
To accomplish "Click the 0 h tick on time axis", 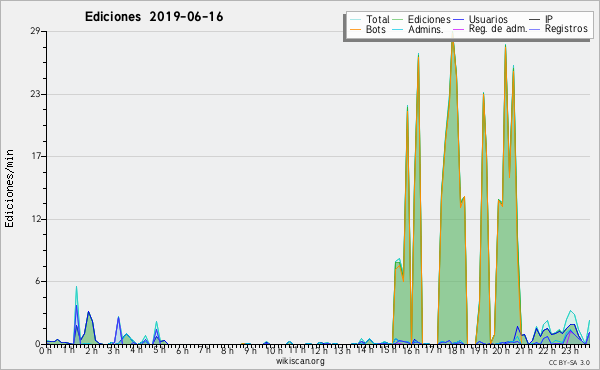I will pyautogui.click(x=45, y=350).
